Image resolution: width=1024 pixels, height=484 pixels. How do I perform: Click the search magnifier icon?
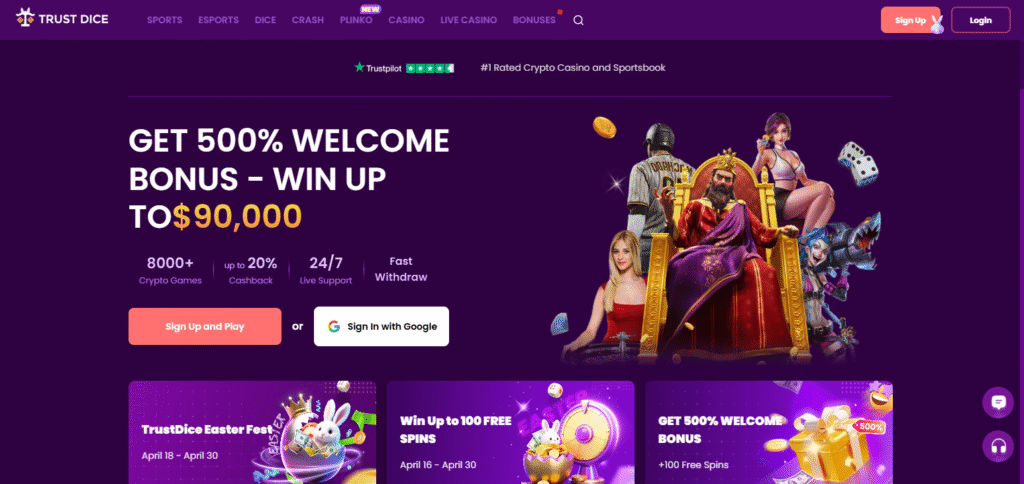click(x=578, y=20)
